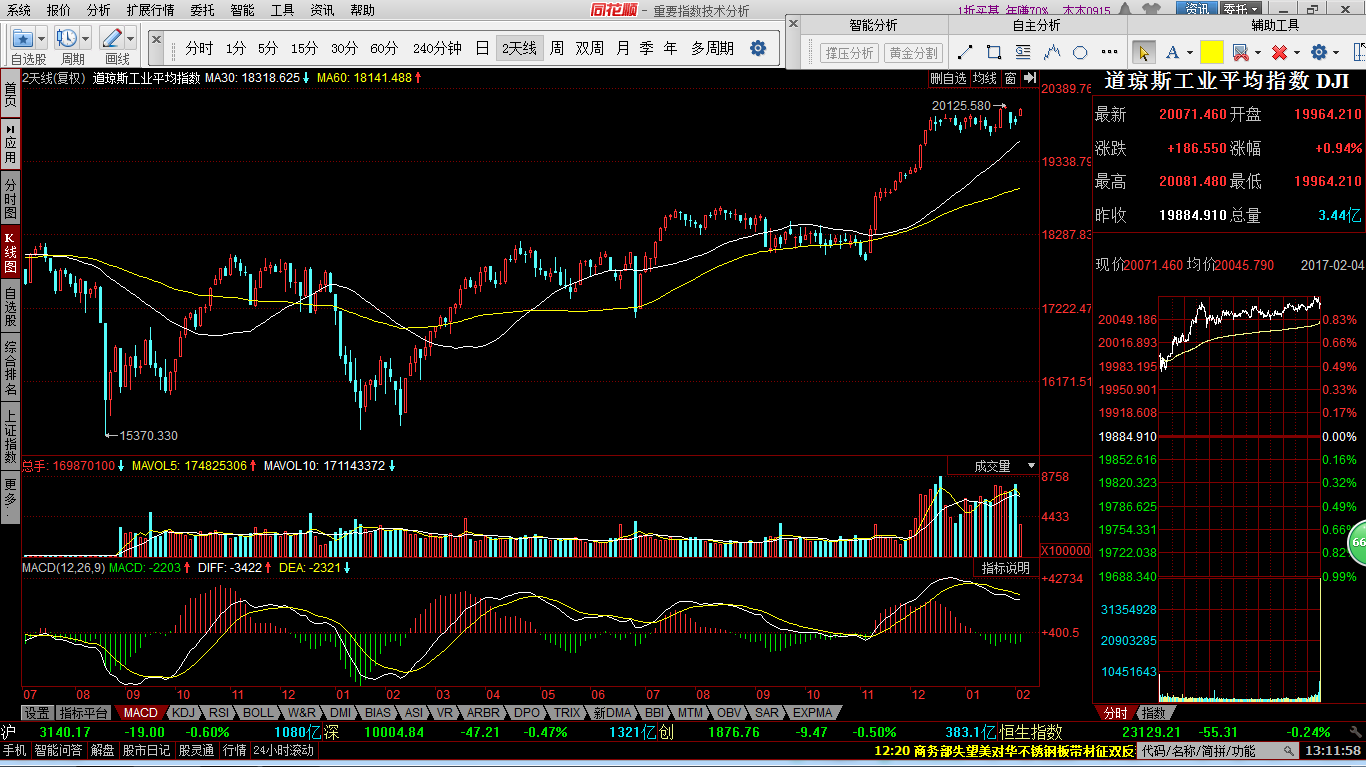Switch to the BOLL indicator tab
Screen dimensions: 1366x767
258,713
